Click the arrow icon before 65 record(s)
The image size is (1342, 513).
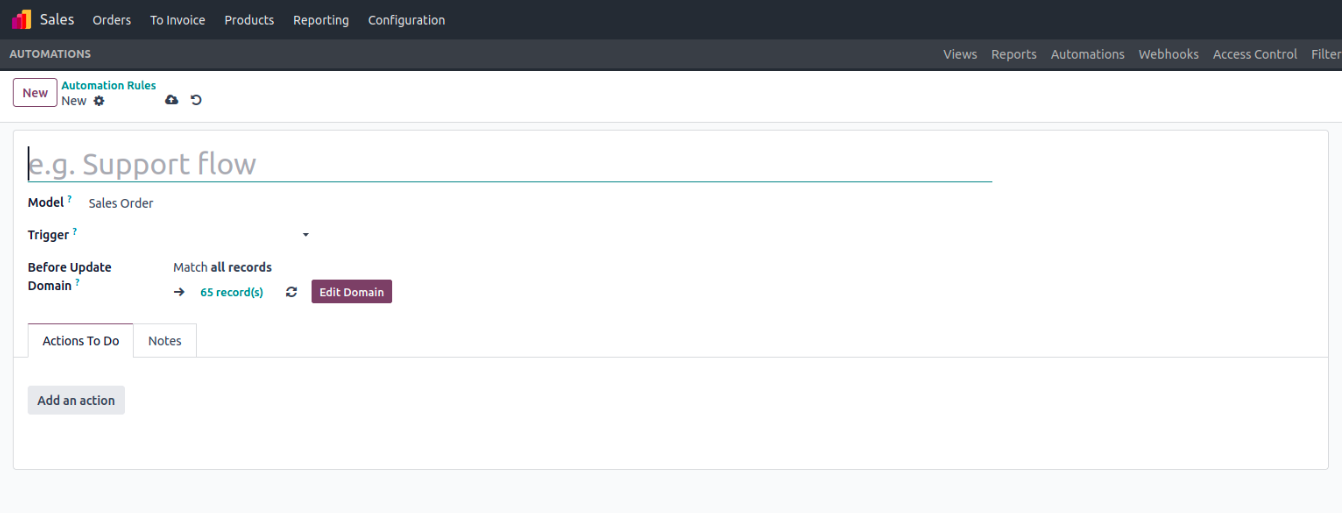click(x=179, y=292)
